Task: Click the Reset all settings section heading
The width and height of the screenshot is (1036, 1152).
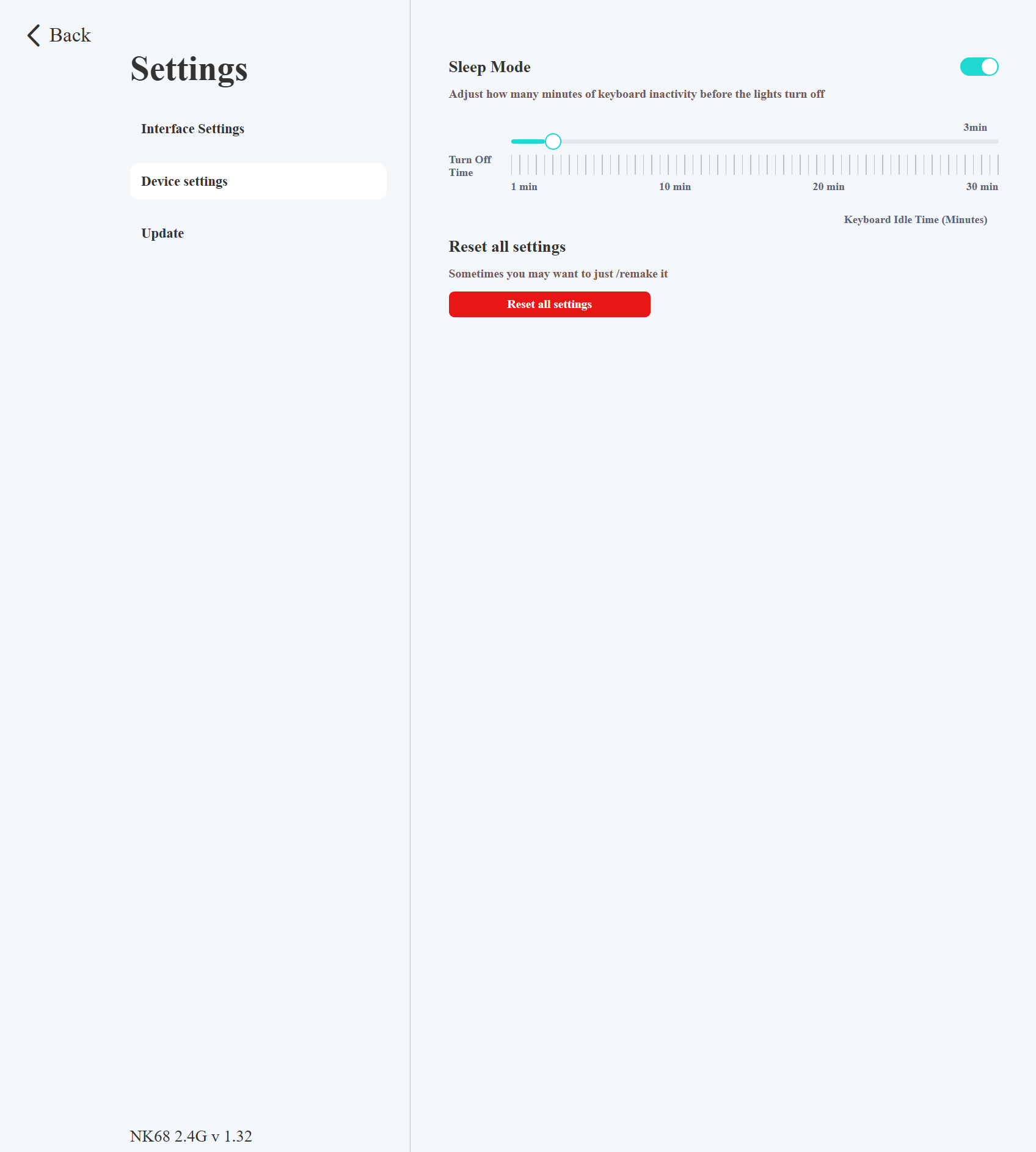Action: tap(507, 247)
